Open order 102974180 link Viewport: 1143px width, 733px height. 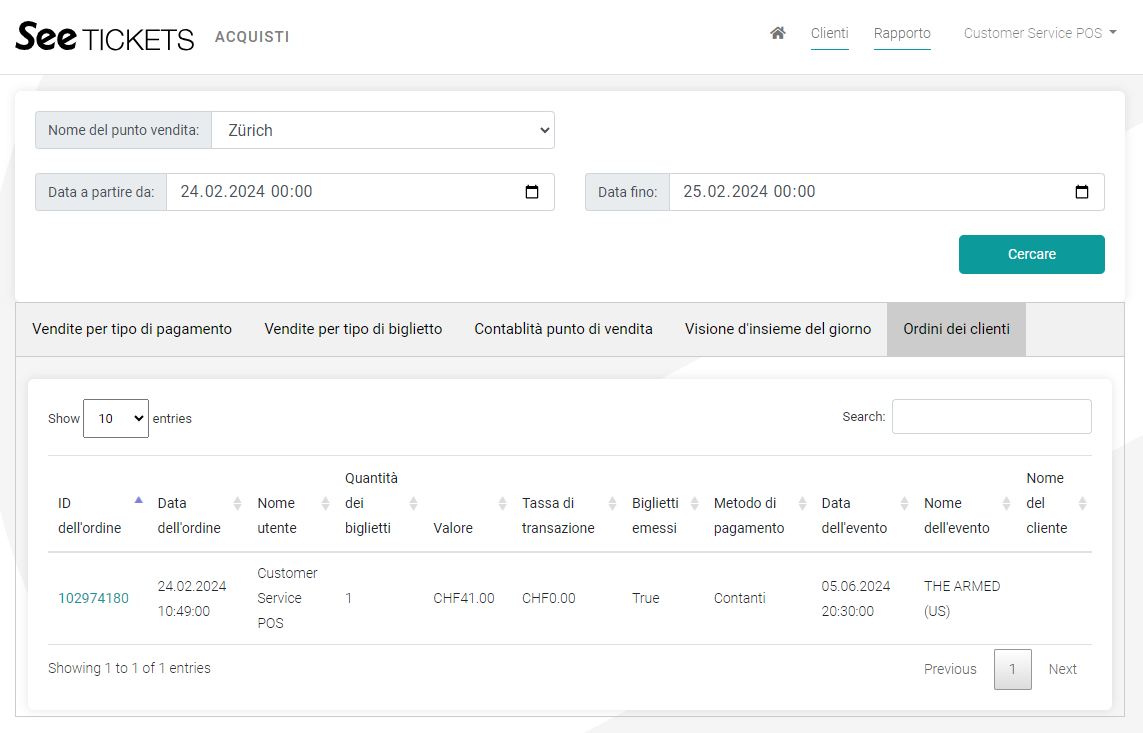[x=93, y=598]
